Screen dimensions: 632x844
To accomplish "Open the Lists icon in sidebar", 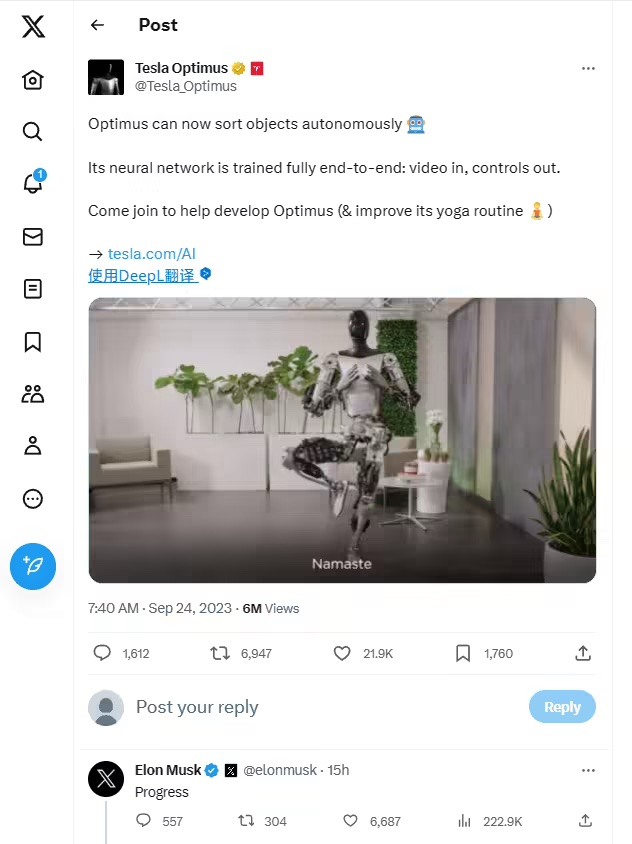I will point(33,289).
